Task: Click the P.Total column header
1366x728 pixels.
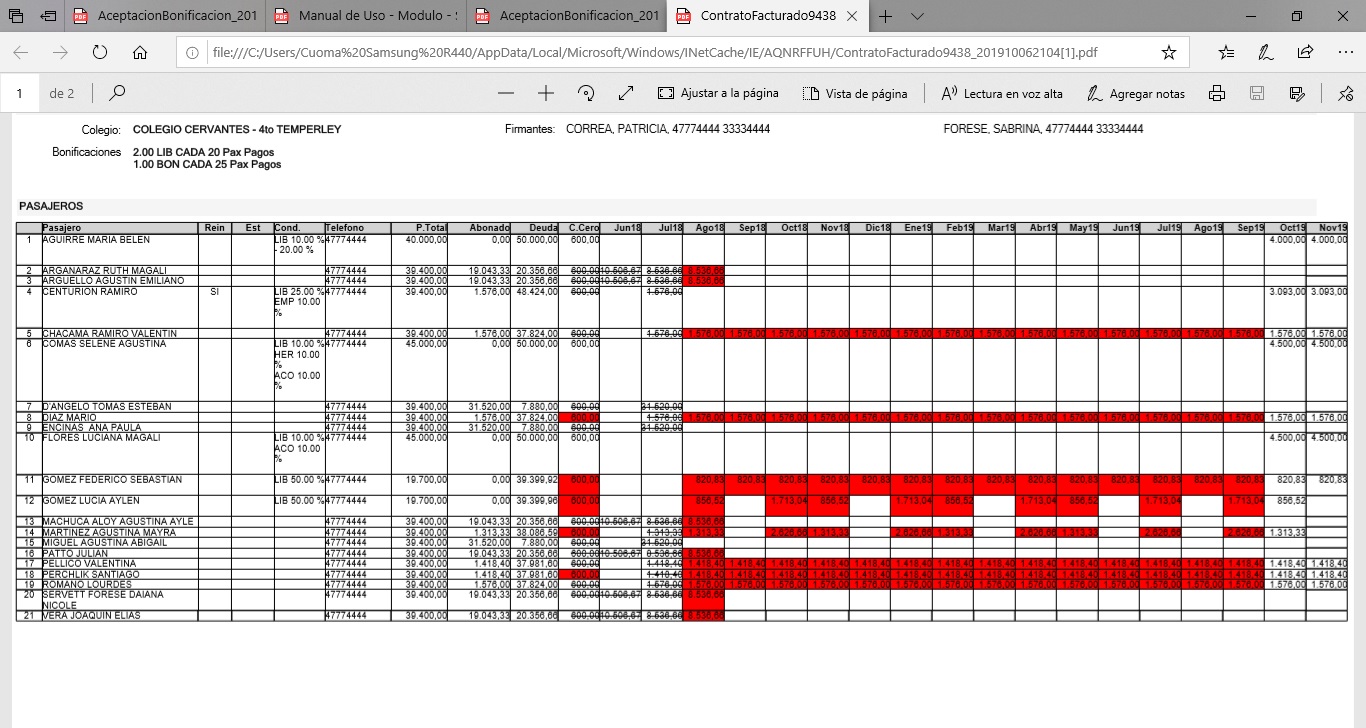Action: [418, 228]
